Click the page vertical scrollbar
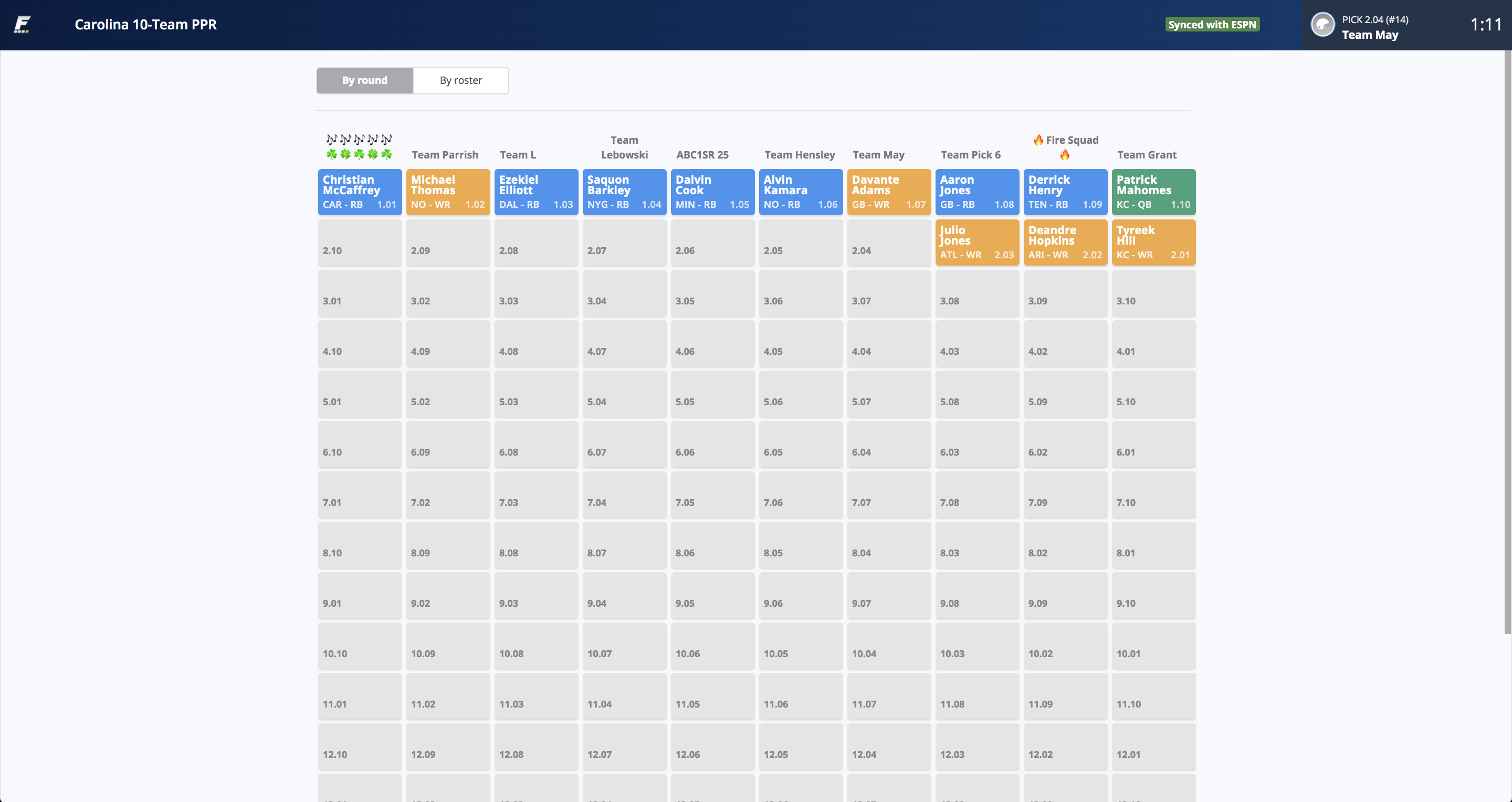 (1507, 342)
